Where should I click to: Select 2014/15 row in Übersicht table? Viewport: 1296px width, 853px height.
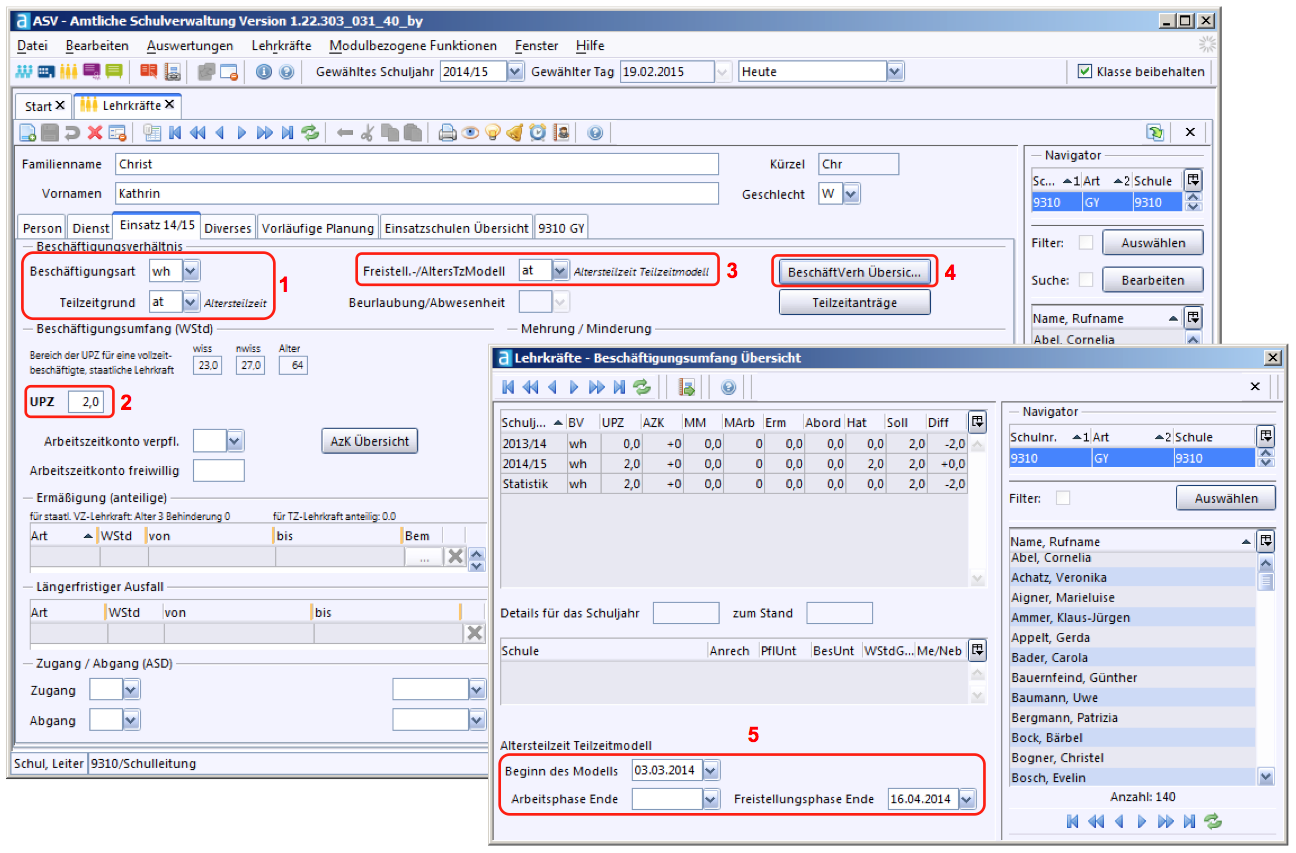(x=734, y=464)
